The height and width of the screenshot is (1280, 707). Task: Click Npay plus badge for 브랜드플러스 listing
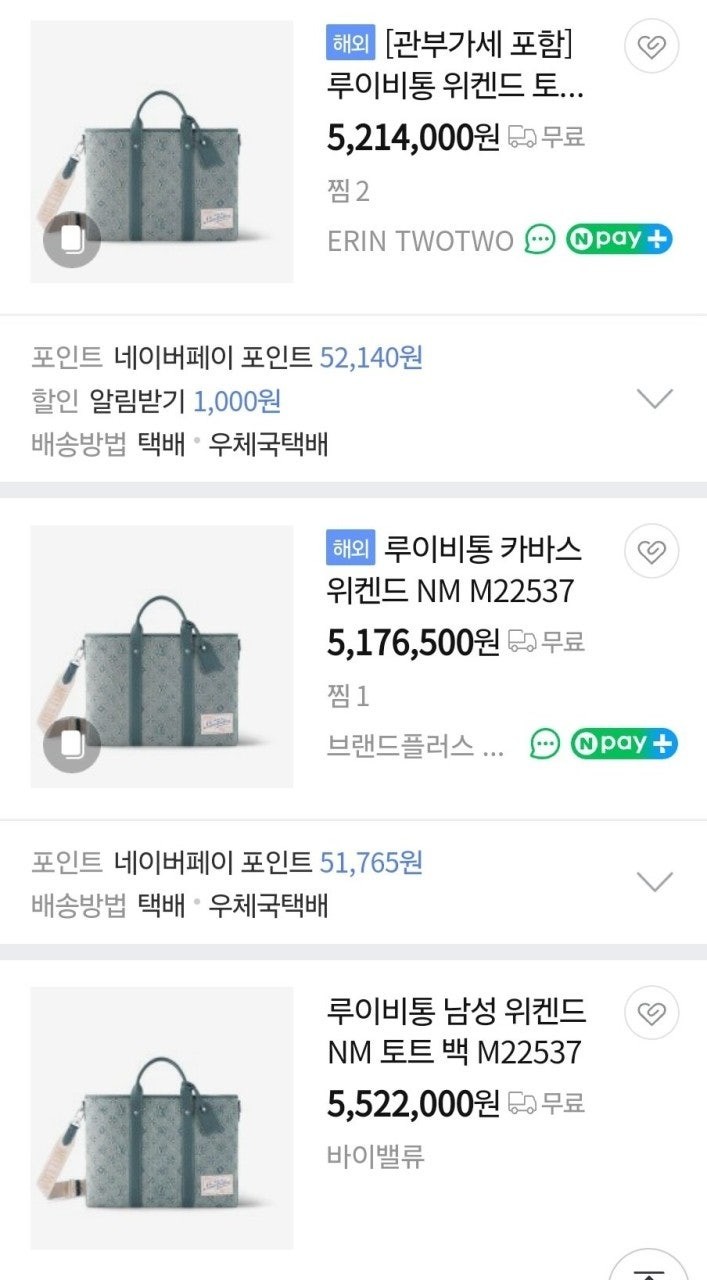click(623, 744)
